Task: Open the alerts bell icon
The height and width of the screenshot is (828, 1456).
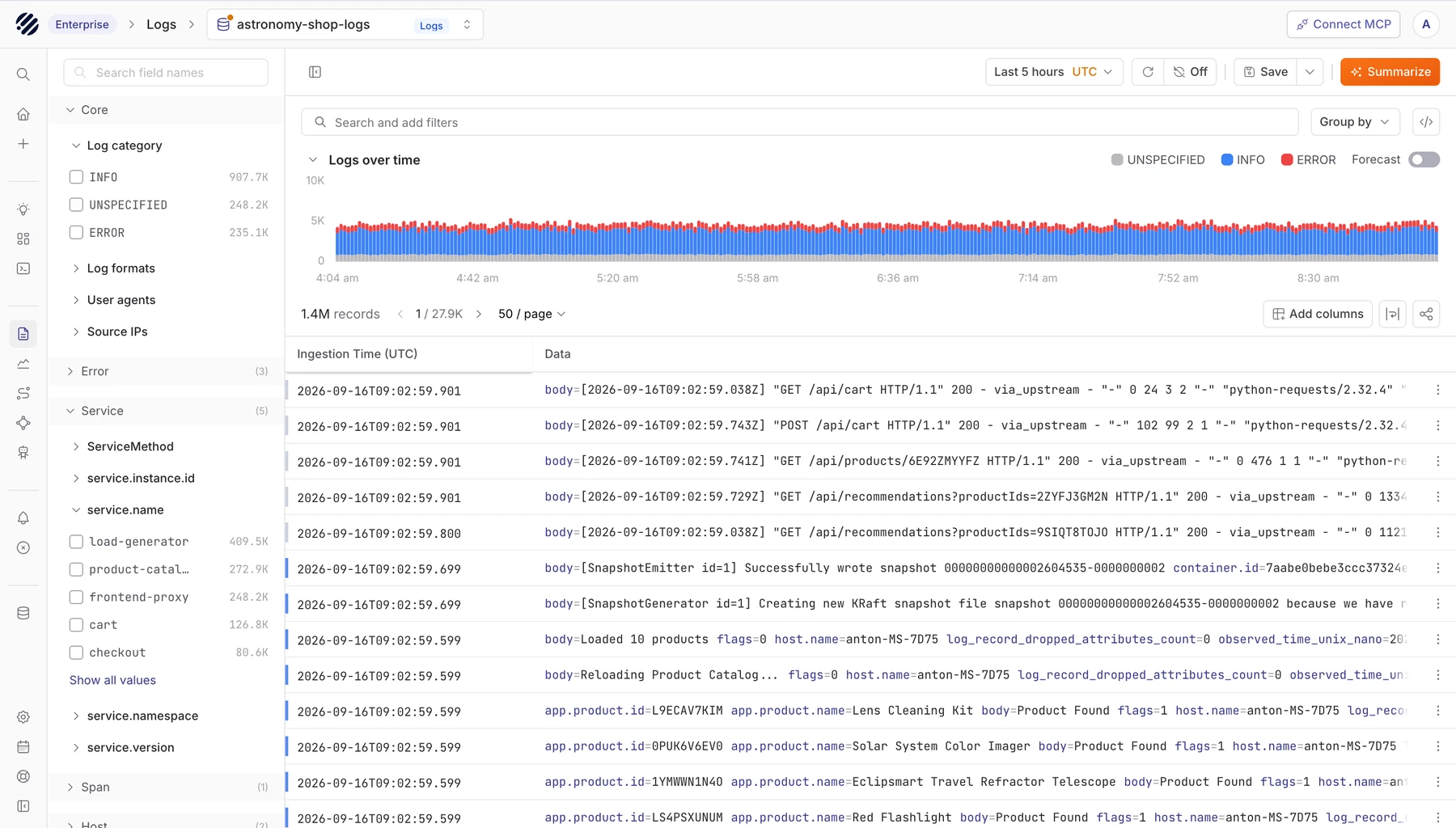Action: pyautogui.click(x=23, y=518)
